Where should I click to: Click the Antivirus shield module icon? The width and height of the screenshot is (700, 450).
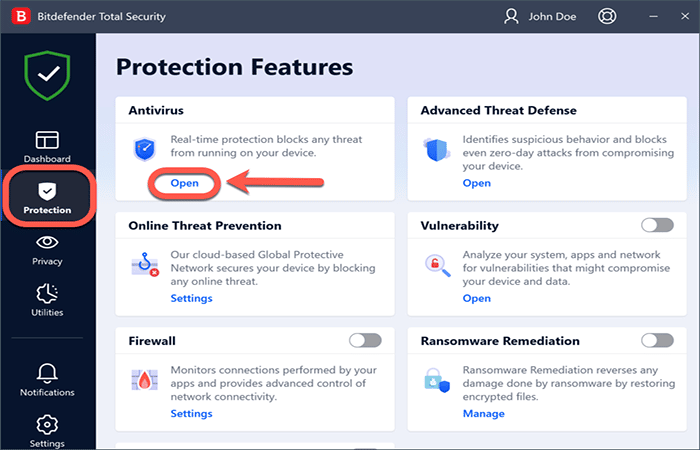145,150
